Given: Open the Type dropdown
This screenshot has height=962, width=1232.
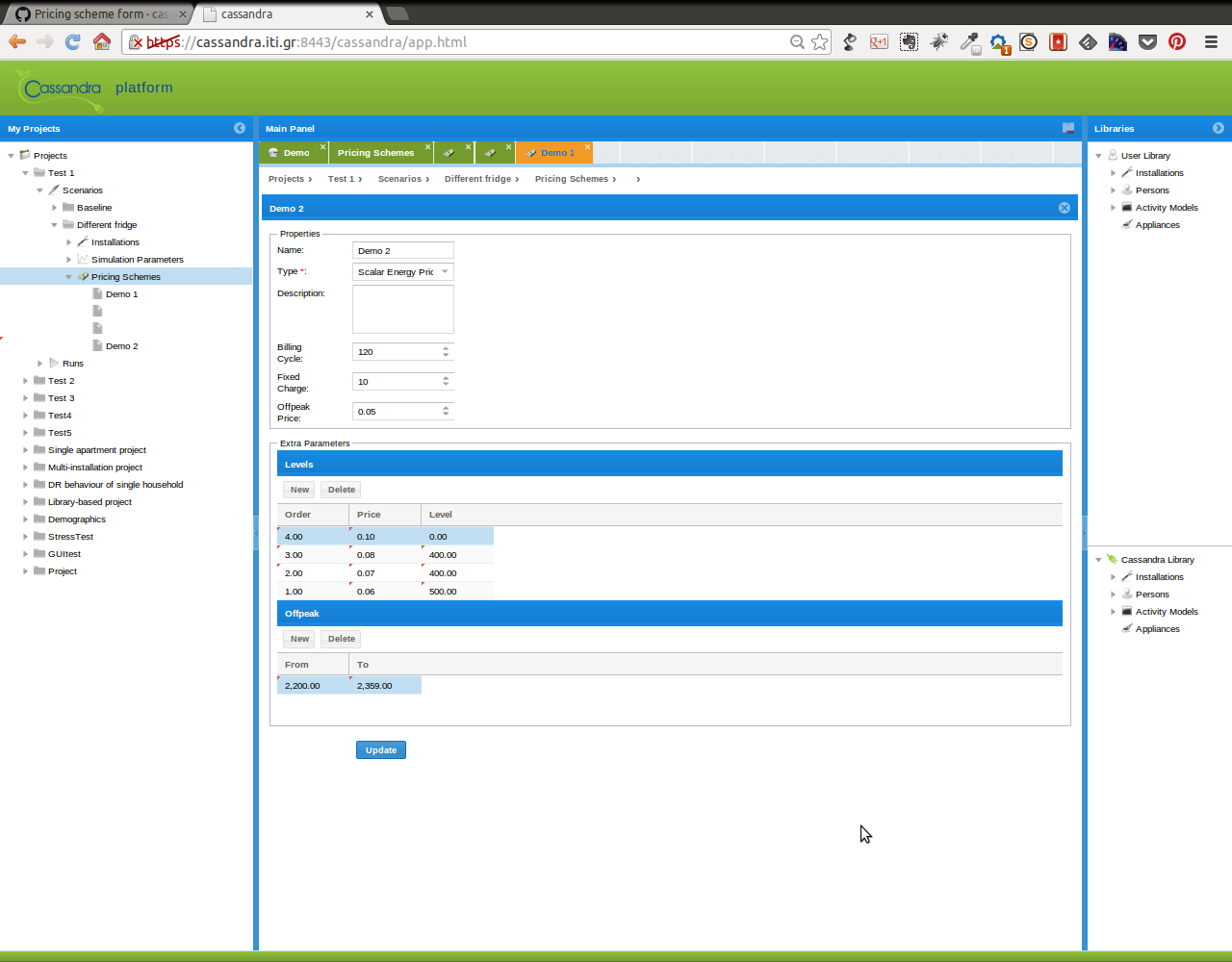Looking at the screenshot, I should (x=445, y=272).
